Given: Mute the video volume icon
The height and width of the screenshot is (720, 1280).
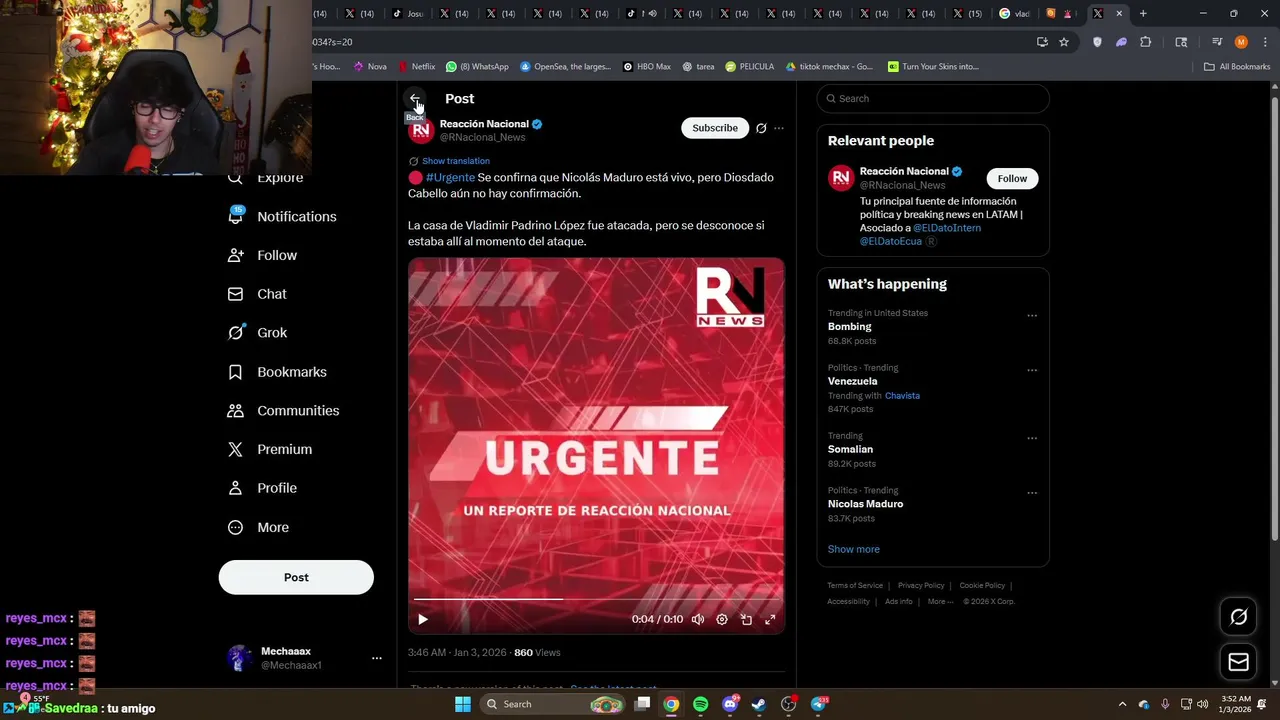Looking at the screenshot, I should 698,619.
